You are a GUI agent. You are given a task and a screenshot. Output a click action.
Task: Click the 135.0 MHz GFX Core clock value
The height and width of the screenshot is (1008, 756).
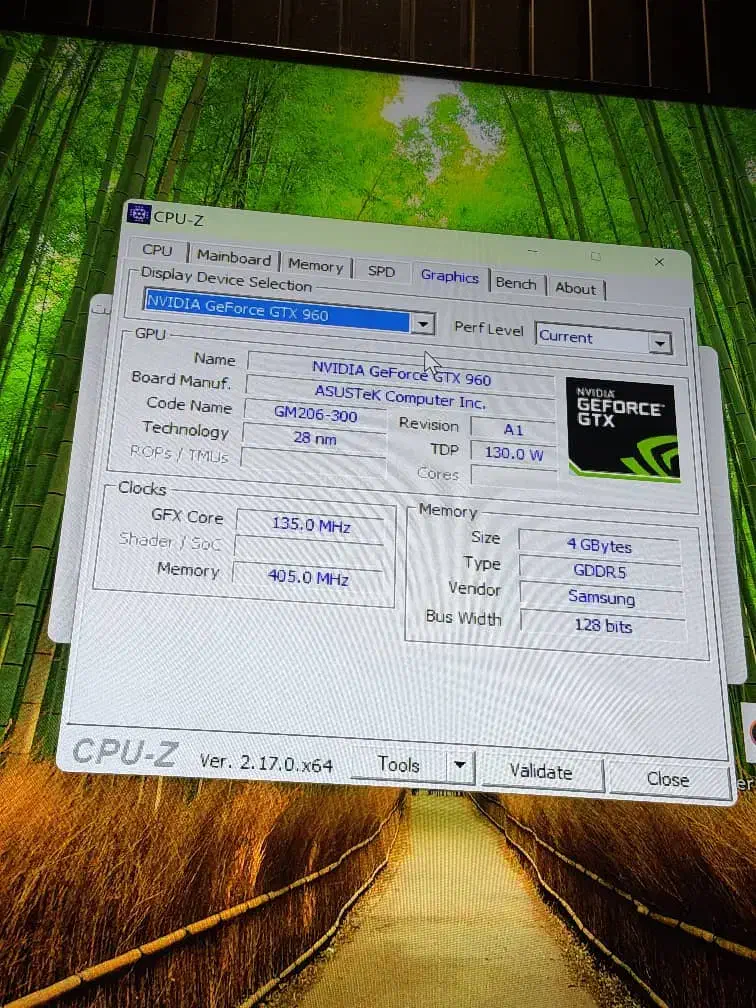point(311,525)
